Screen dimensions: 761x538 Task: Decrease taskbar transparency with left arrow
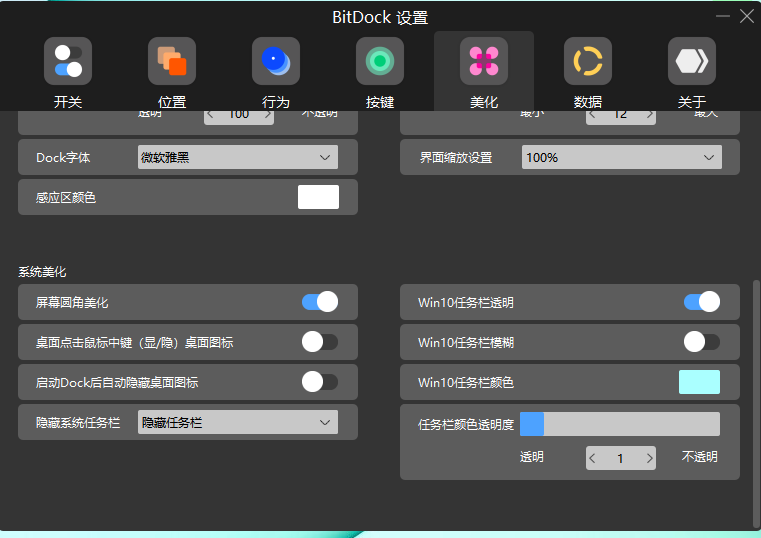point(592,458)
